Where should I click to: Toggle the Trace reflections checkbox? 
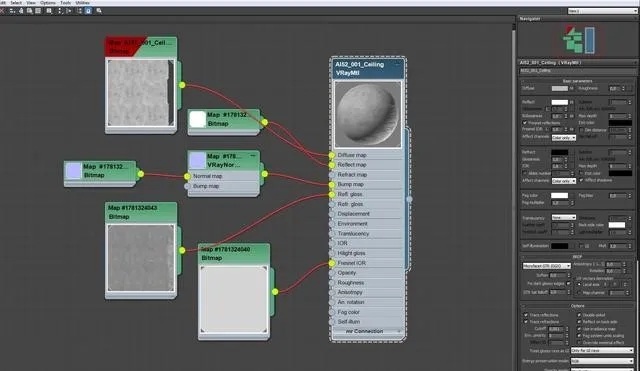pyautogui.click(x=526, y=315)
